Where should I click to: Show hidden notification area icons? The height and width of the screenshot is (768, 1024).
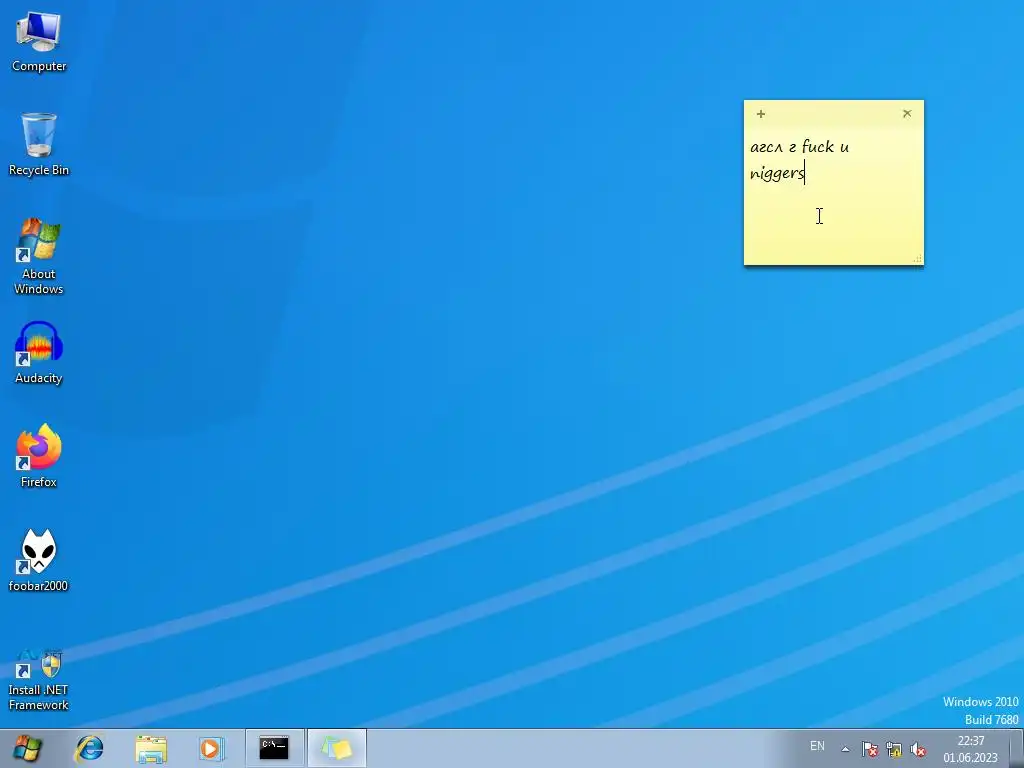click(845, 749)
